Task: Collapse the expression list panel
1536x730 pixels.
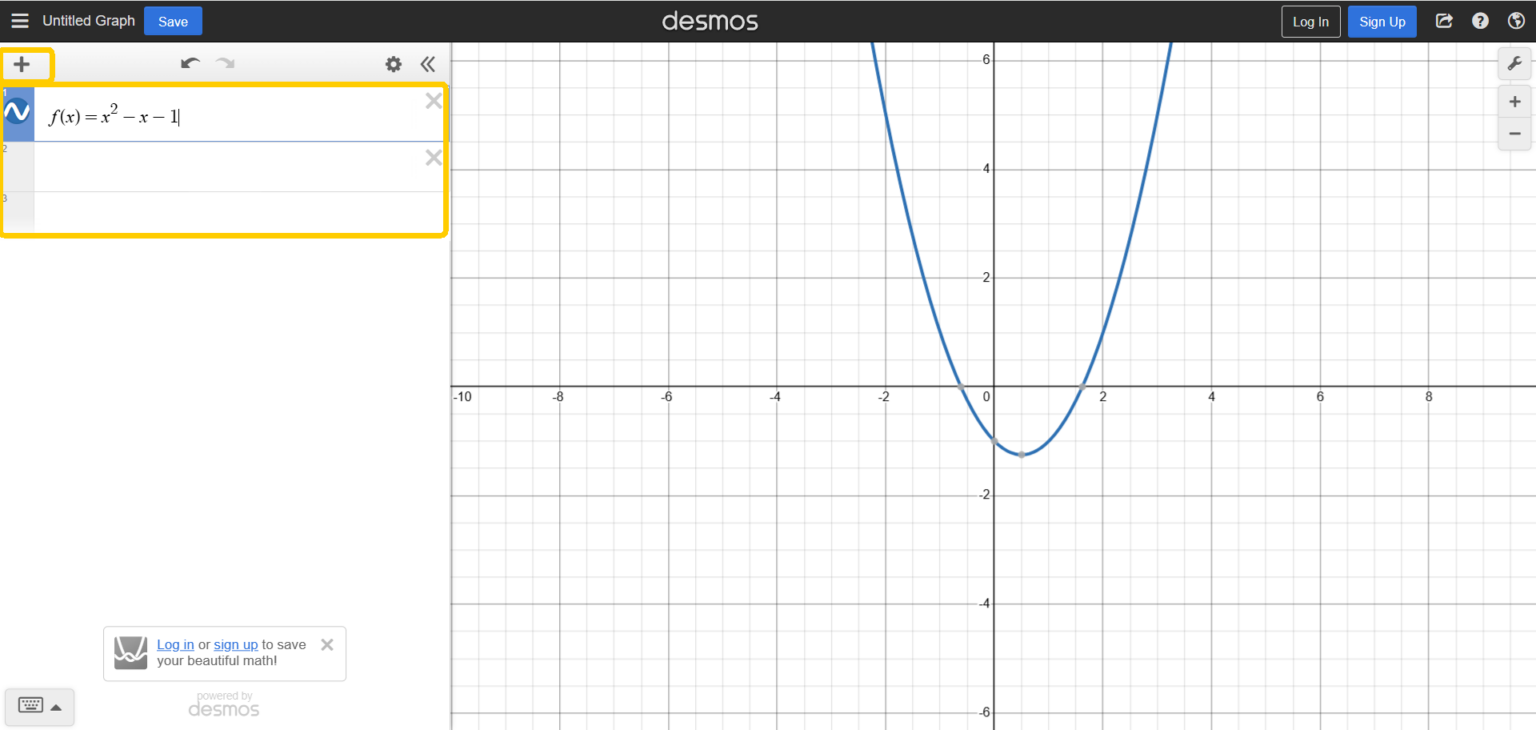Action: 428,63
